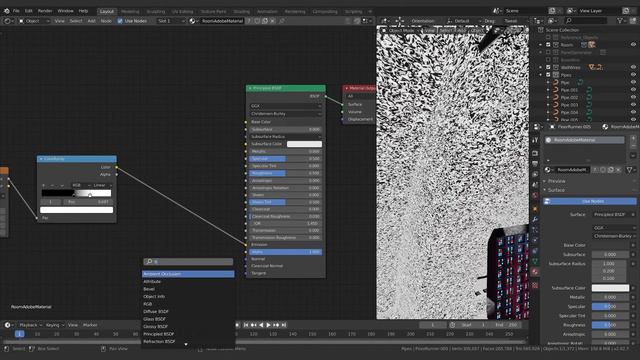Image resolution: width=640 pixels, height=360 pixels.
Task: Select Diffuse BSDF in the search list
Action: click(x=188, y=311)
